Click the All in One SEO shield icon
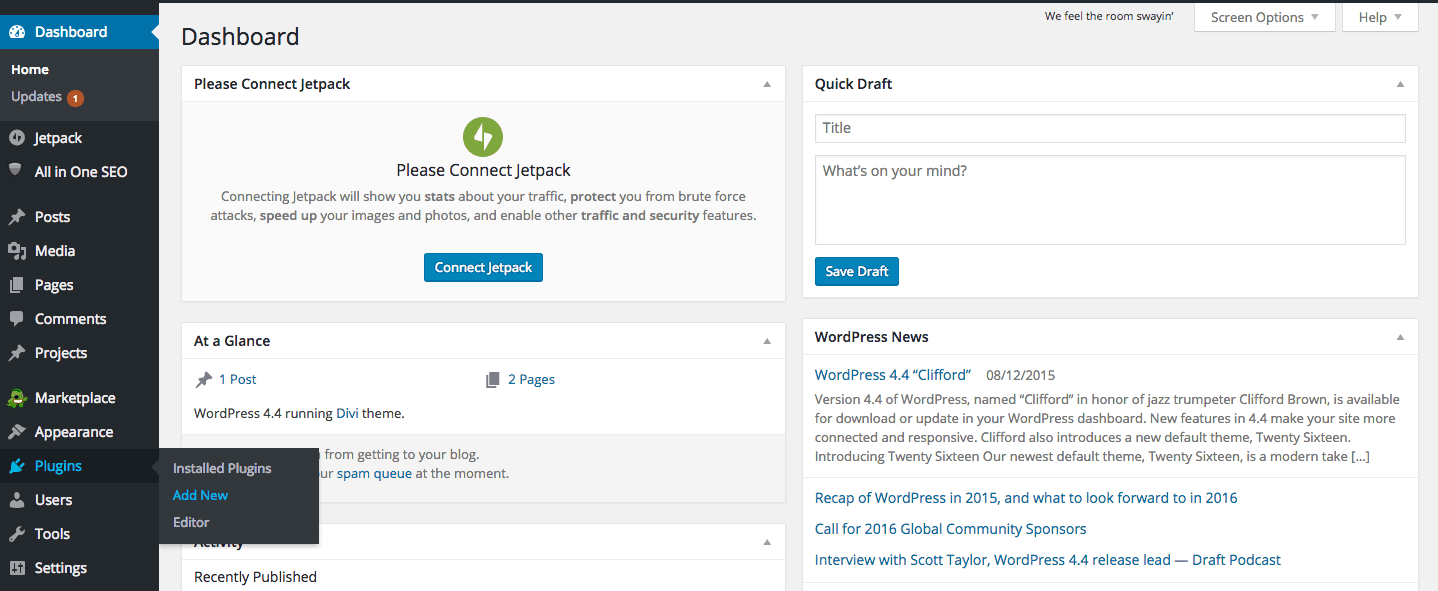Image resolution: width=1438 pixels, height=591 pixels. click(x=16, y=171)
